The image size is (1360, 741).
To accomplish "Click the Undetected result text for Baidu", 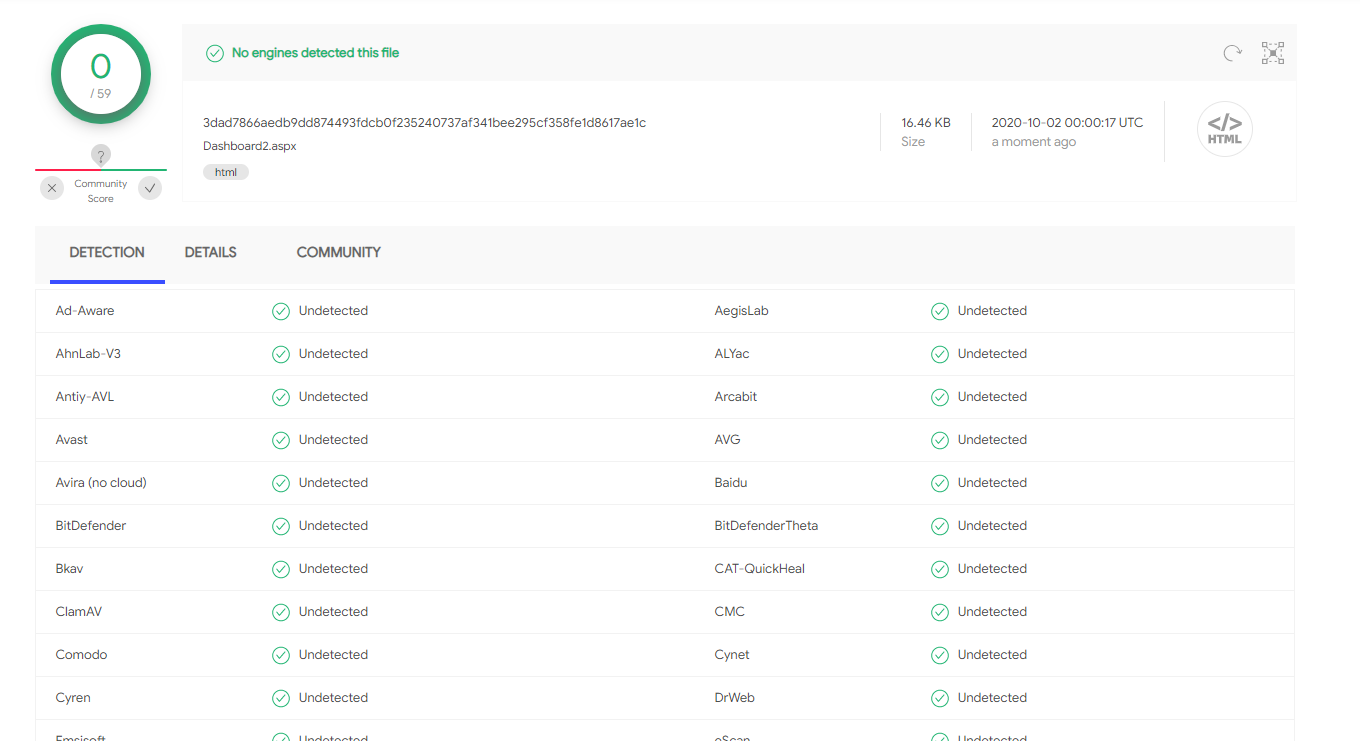I will point(992,483).
